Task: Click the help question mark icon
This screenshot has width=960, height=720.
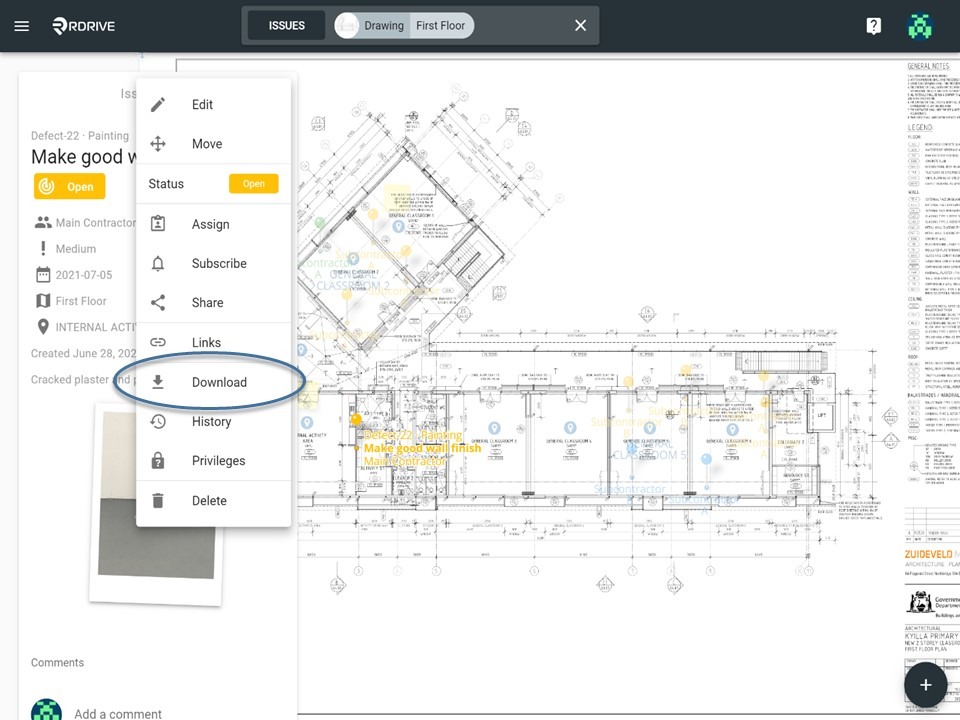Action: tap(874, 26)
